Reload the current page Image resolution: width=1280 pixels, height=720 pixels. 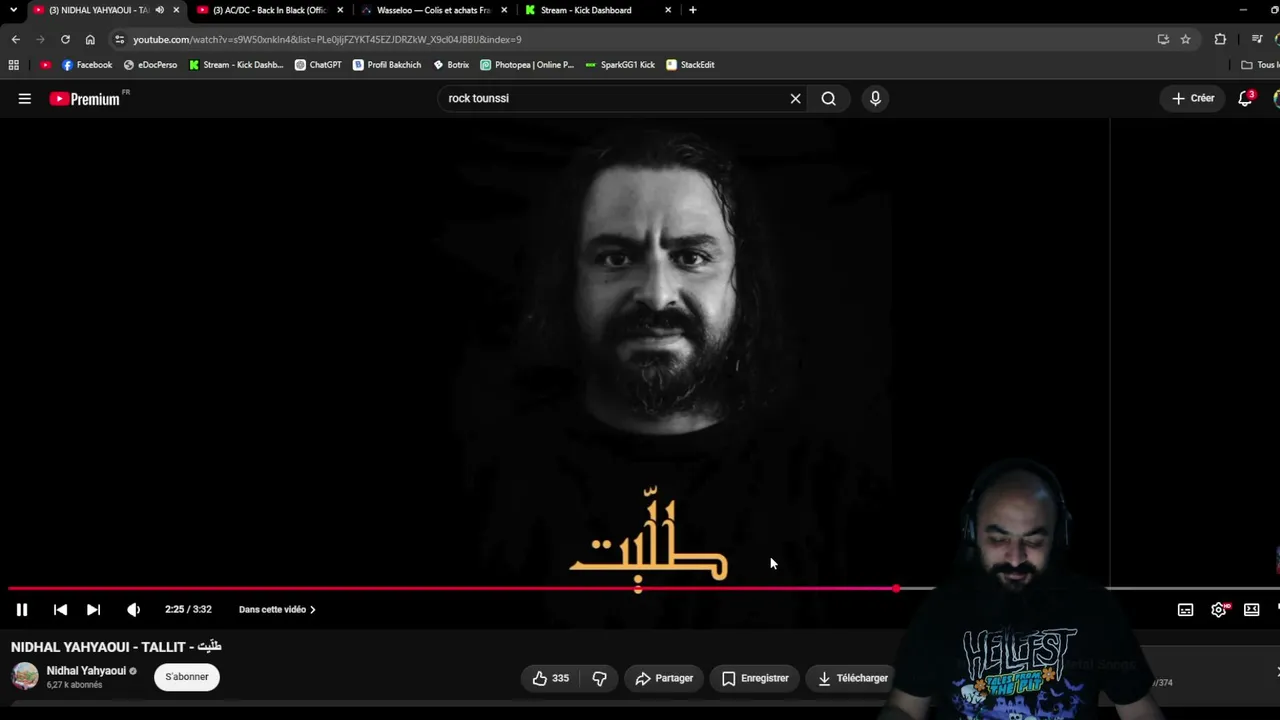pyautogui.click(x=65, y=39)
